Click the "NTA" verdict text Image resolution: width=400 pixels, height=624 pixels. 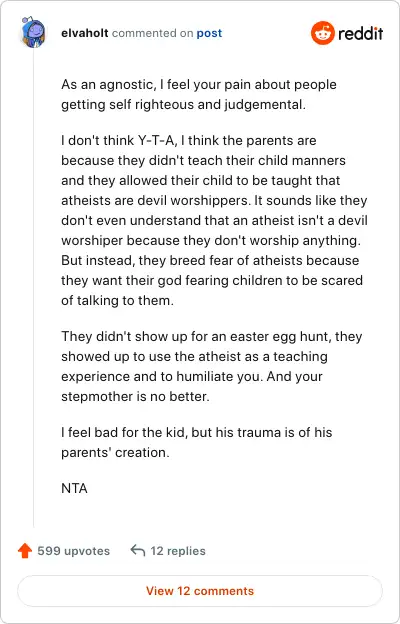74,488
